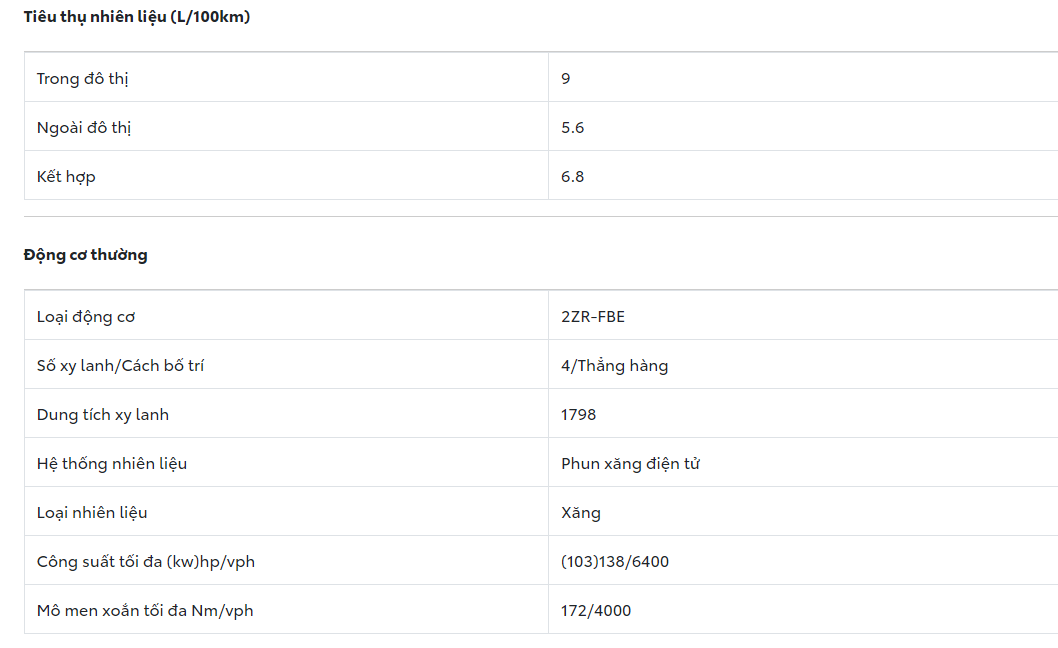Select the "Loại nhiên liệu" label
The height and width of the screenshot is (648, 1058).
pos(92,513)
